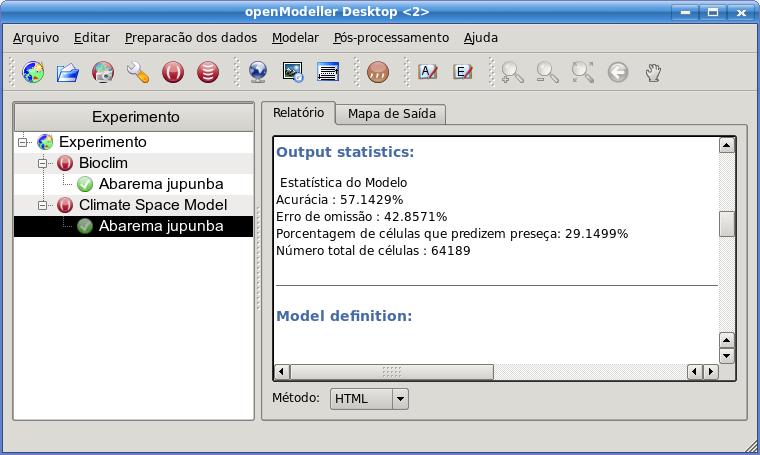
Task: Click the lower vertical scroll up arrow
Action: click(727, 340)
